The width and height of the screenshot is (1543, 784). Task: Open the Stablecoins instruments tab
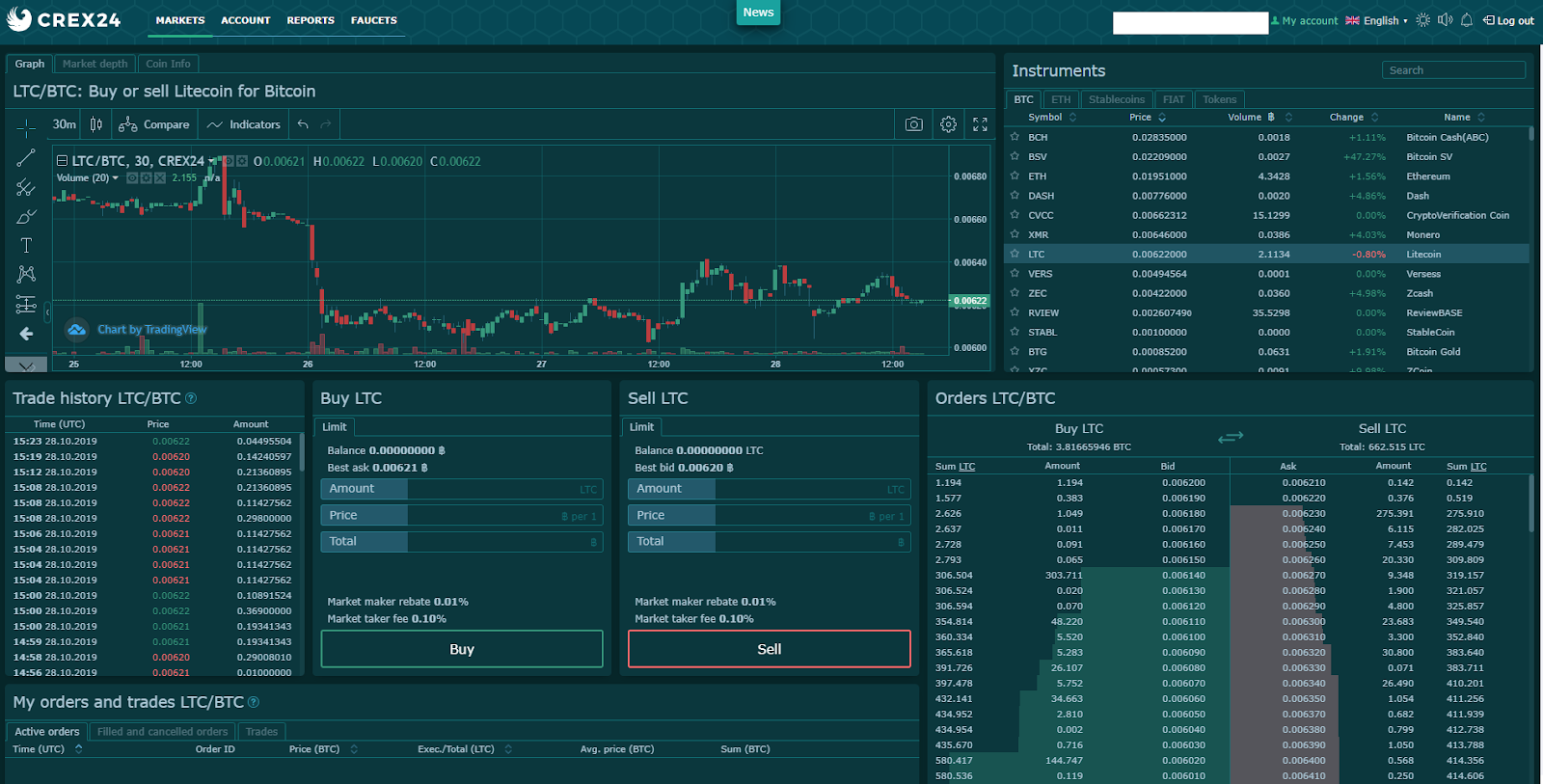coord(1117,99)
